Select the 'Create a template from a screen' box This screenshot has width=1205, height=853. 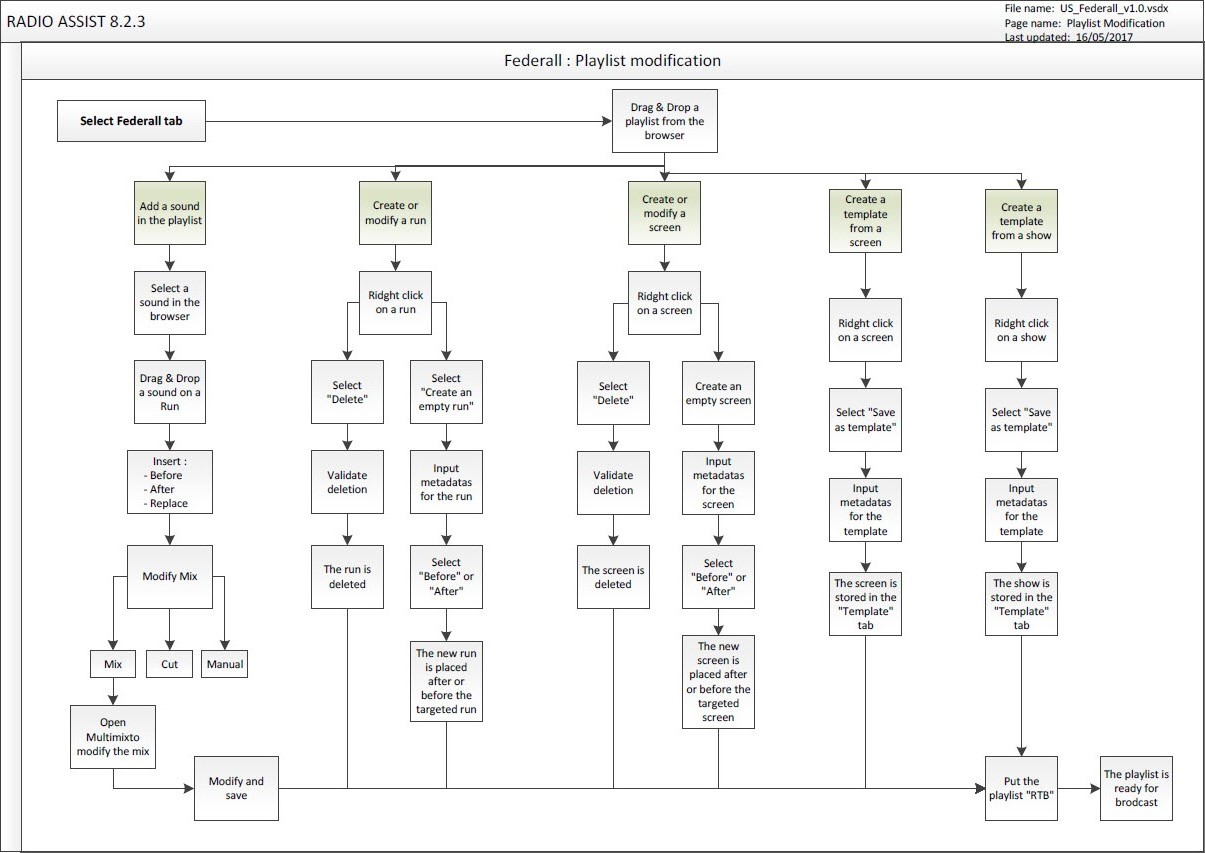pyautogui.click(x=865, y=220)
